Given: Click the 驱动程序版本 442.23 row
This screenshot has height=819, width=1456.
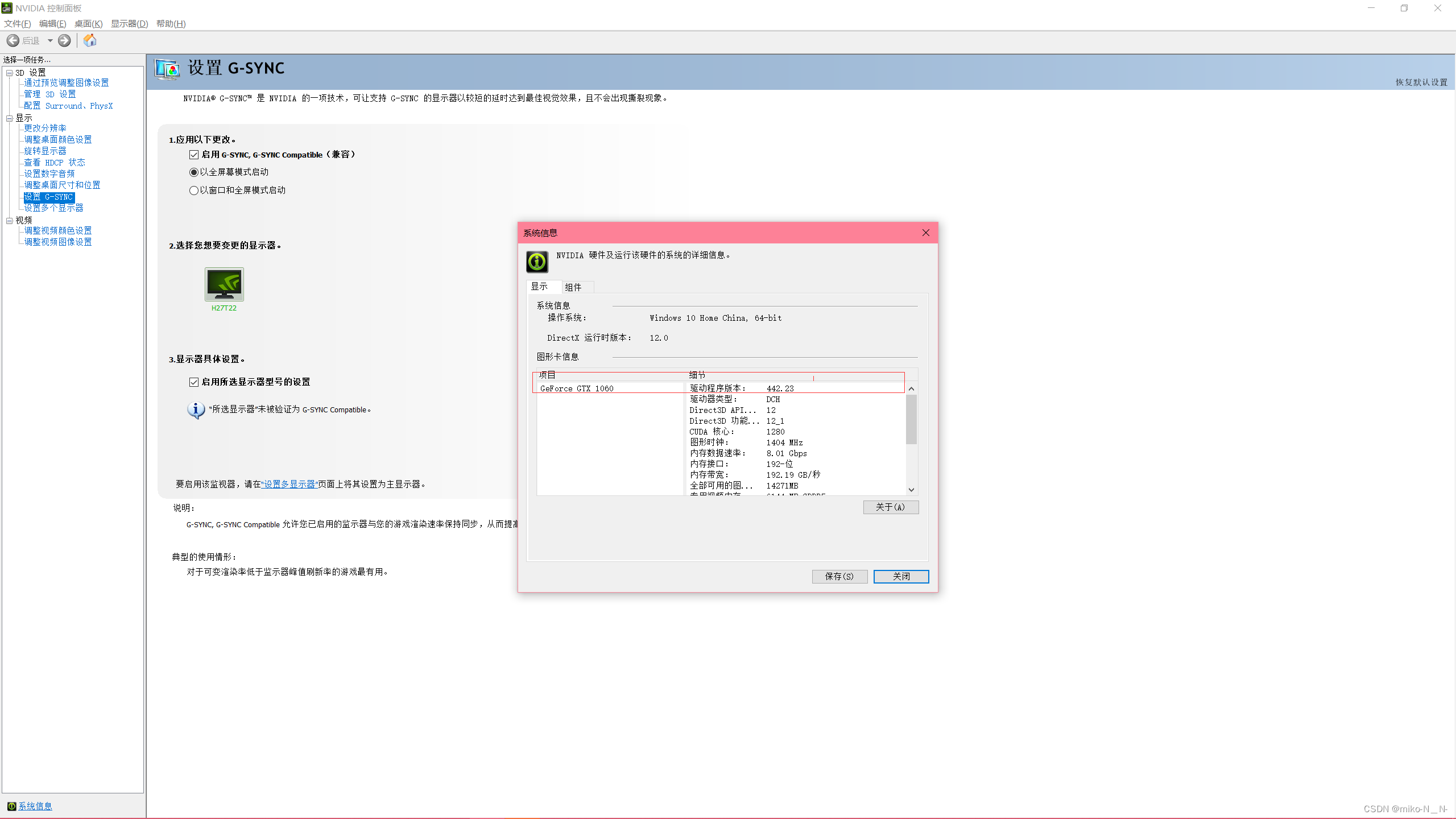Looking at the screenshot, I should 795,388.
